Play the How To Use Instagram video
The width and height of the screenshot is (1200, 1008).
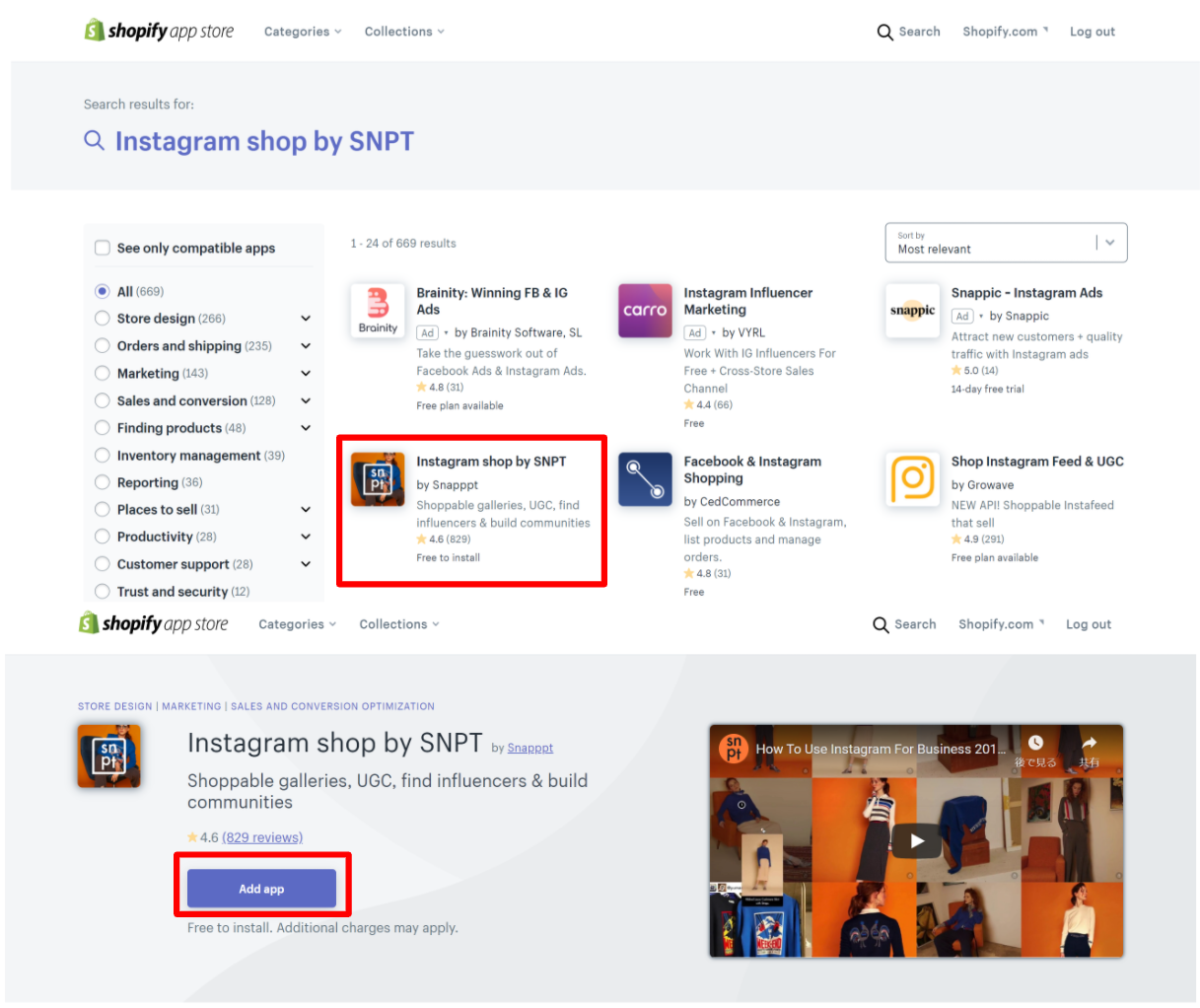point(917,840)
